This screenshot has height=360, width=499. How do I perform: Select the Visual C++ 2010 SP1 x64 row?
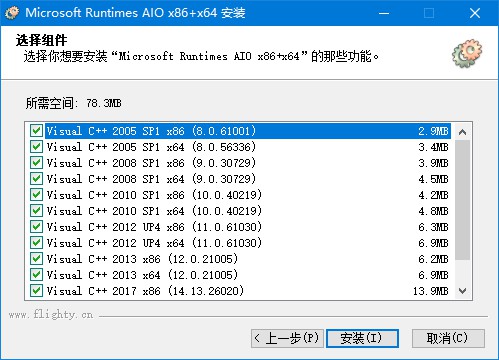tap(248, 211)
